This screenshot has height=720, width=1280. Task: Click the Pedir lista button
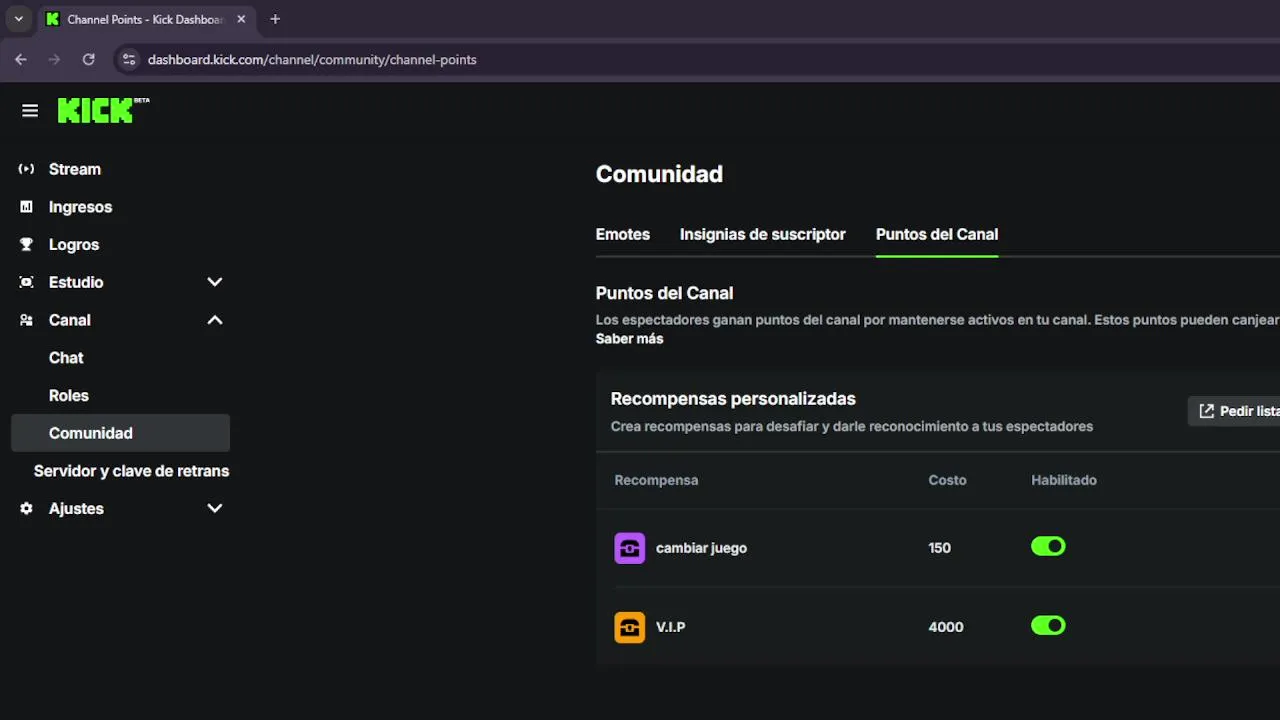pyautogui.click(x=1238, y=411)
